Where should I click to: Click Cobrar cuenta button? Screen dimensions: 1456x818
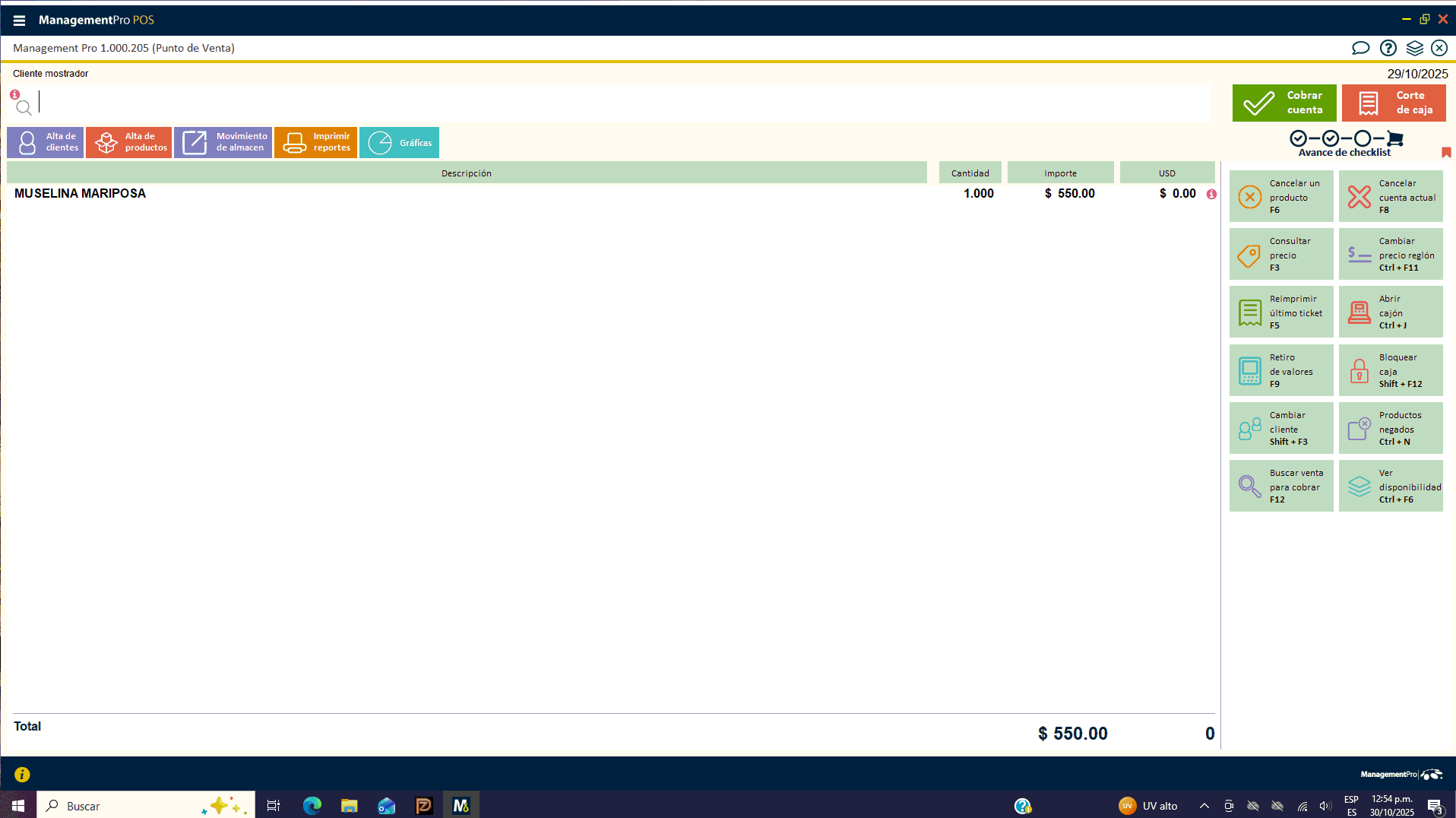click(1283, 103)
